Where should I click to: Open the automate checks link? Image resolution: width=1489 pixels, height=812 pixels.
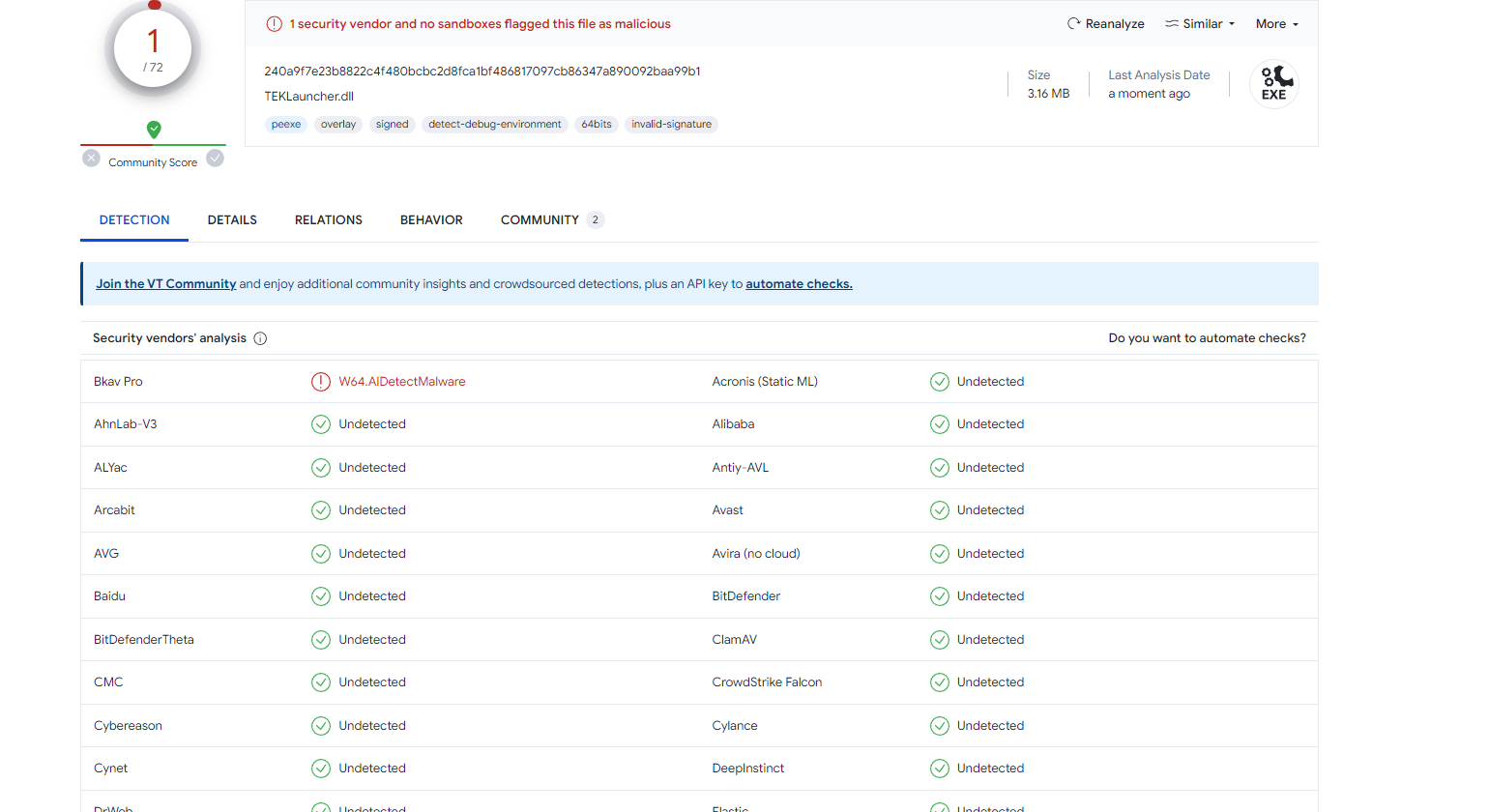[x=799, y=284]
